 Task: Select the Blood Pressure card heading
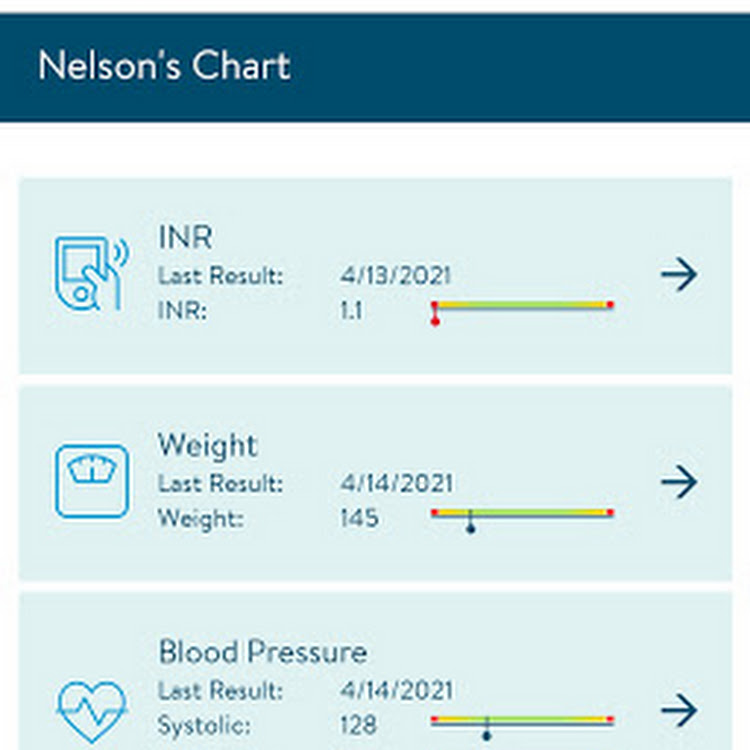coord(263,652)
